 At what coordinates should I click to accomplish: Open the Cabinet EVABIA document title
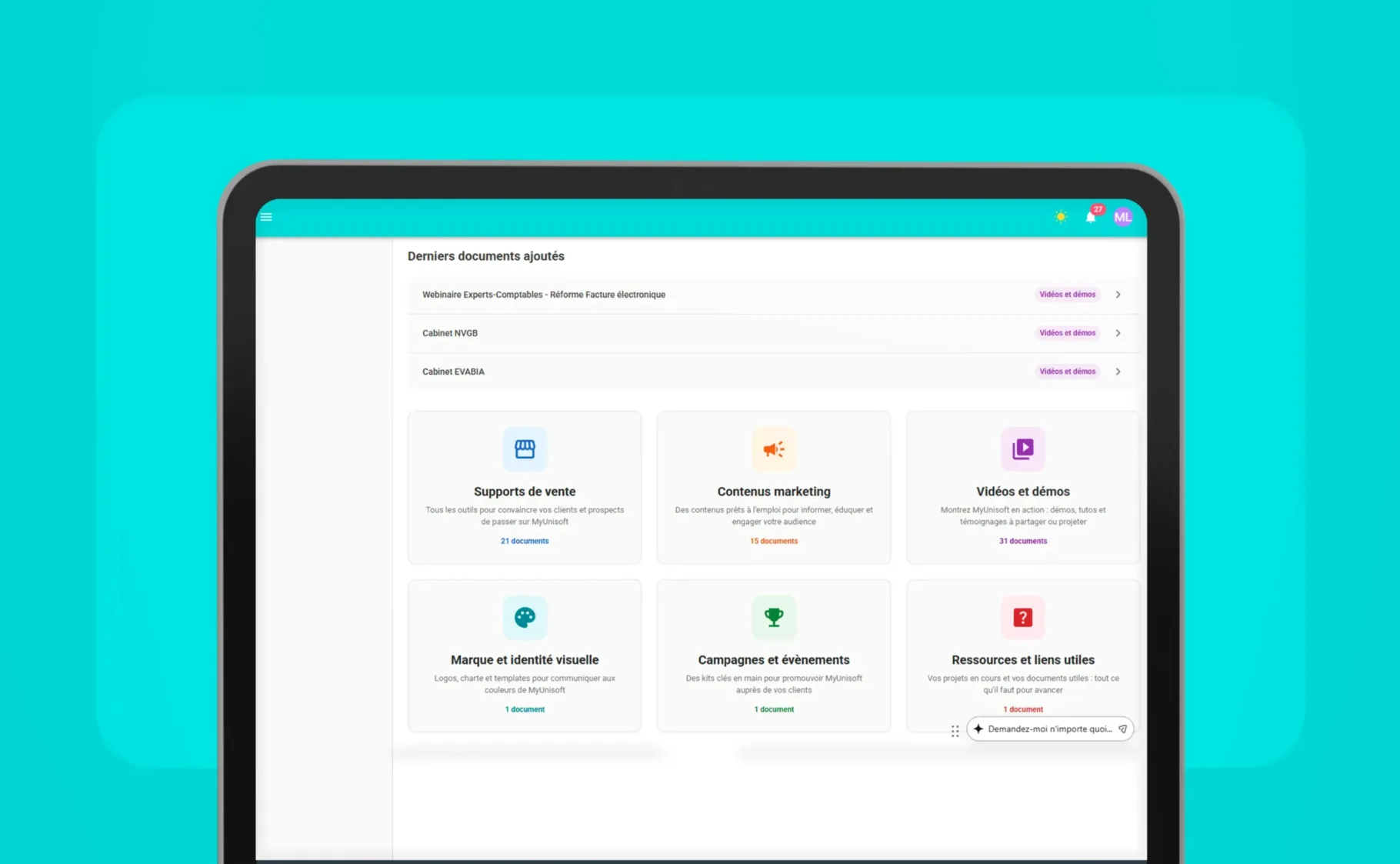[453, 372]
